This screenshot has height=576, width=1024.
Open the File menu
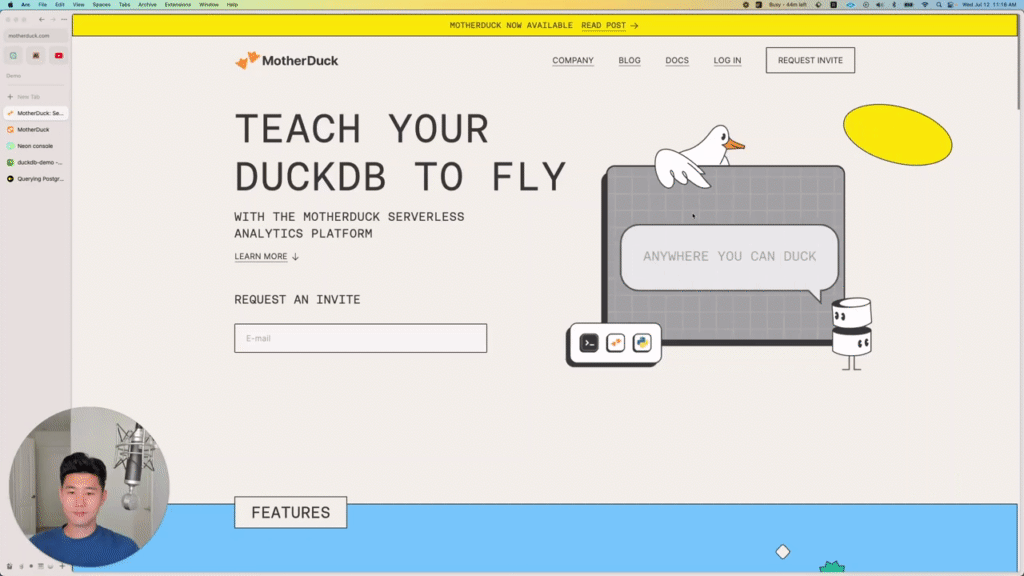tap(42, 5)
